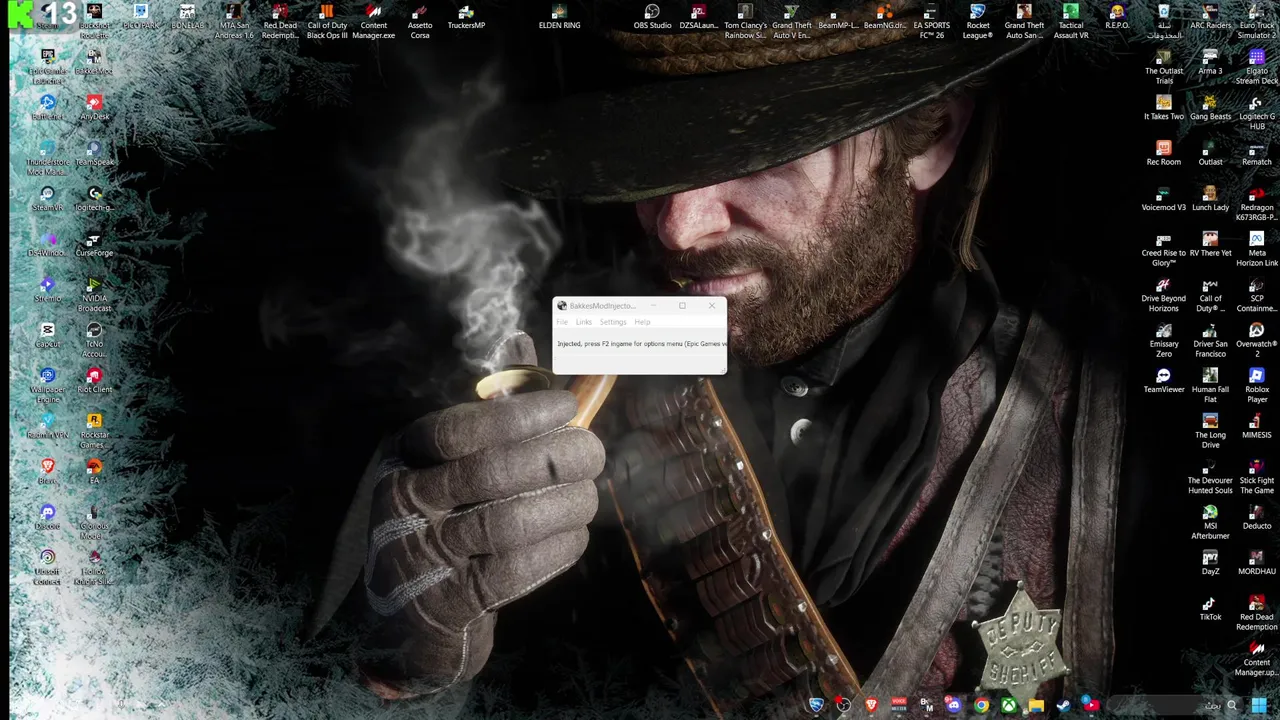Select the ARC Raiders desktop icon
Viewport: 1280px width, 720px height.
click(1211, 17)
